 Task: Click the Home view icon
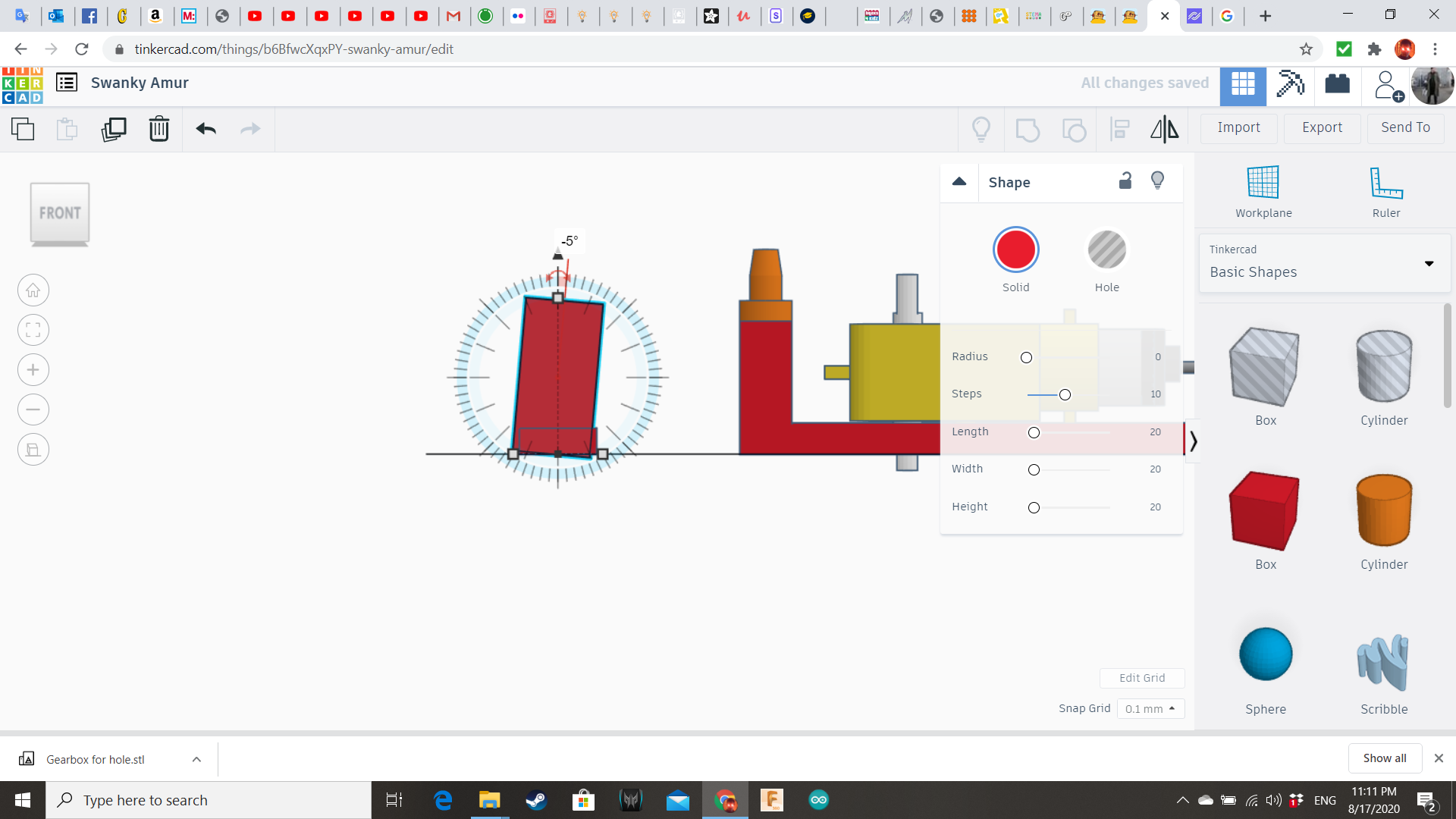(33, 290)
